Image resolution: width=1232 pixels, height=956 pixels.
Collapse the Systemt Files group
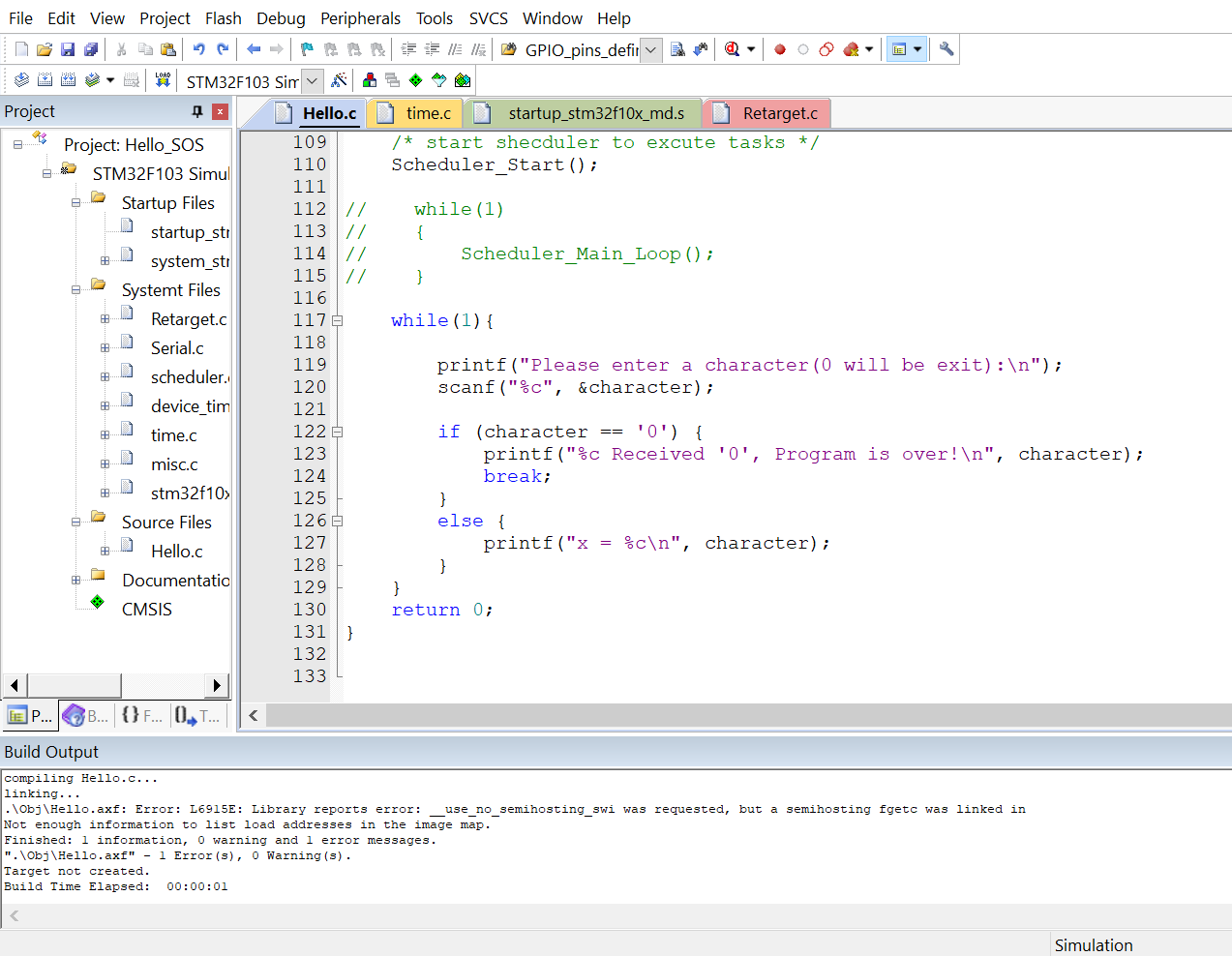click(x=75, y=290)
